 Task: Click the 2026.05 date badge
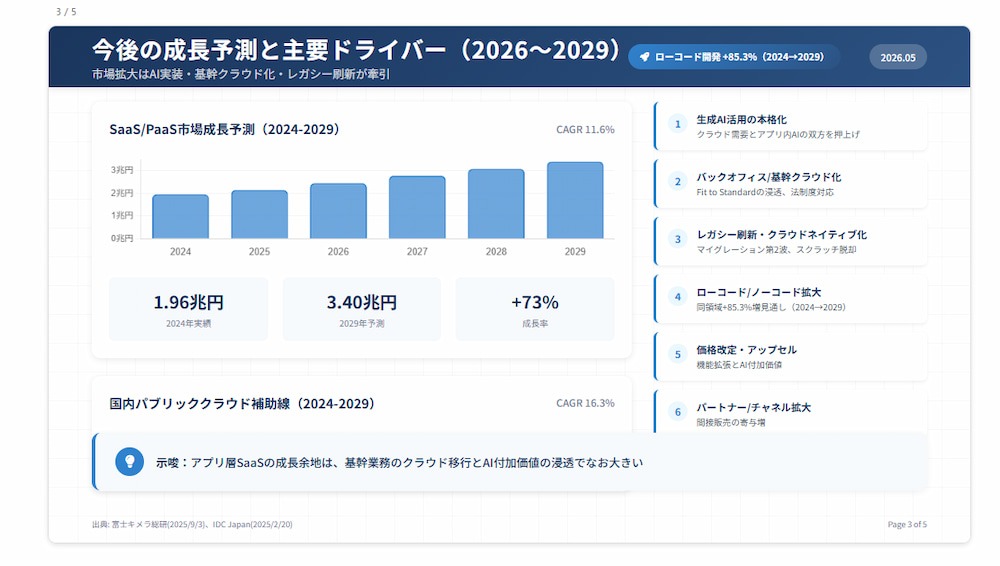pyautogui.click(x=898, y=57)
